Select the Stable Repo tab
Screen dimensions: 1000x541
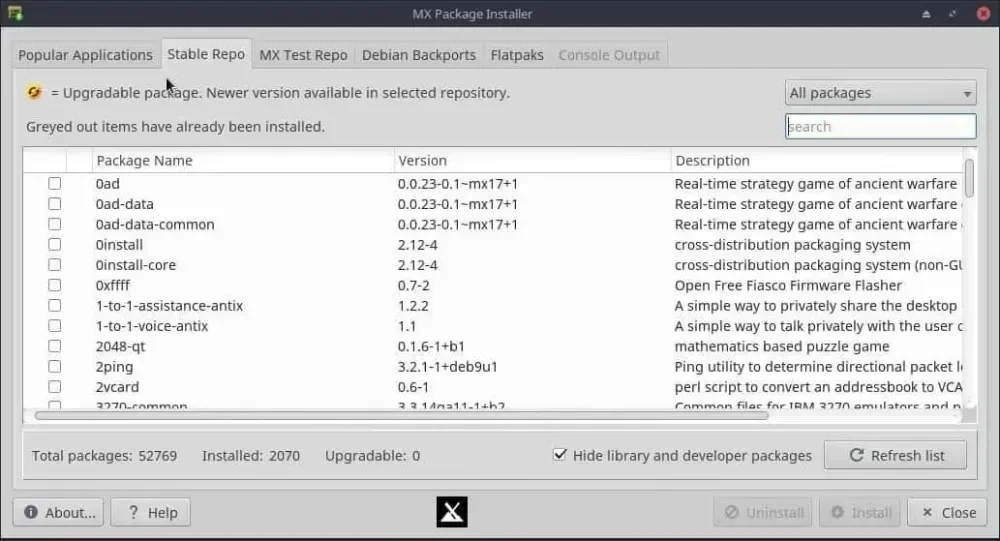click(x=206, y=54)
